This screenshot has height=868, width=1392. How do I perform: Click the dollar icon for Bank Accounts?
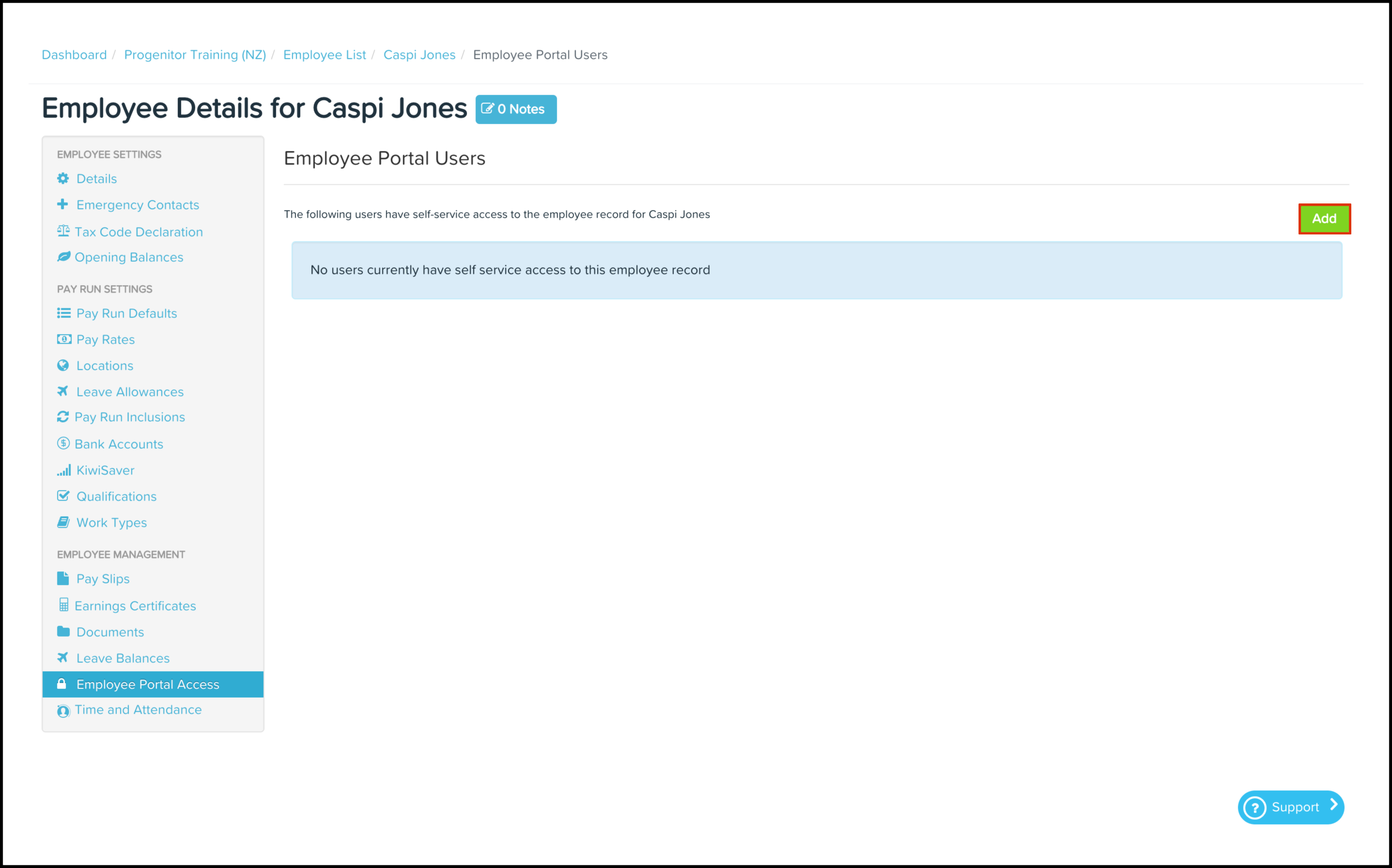(63, 444)
